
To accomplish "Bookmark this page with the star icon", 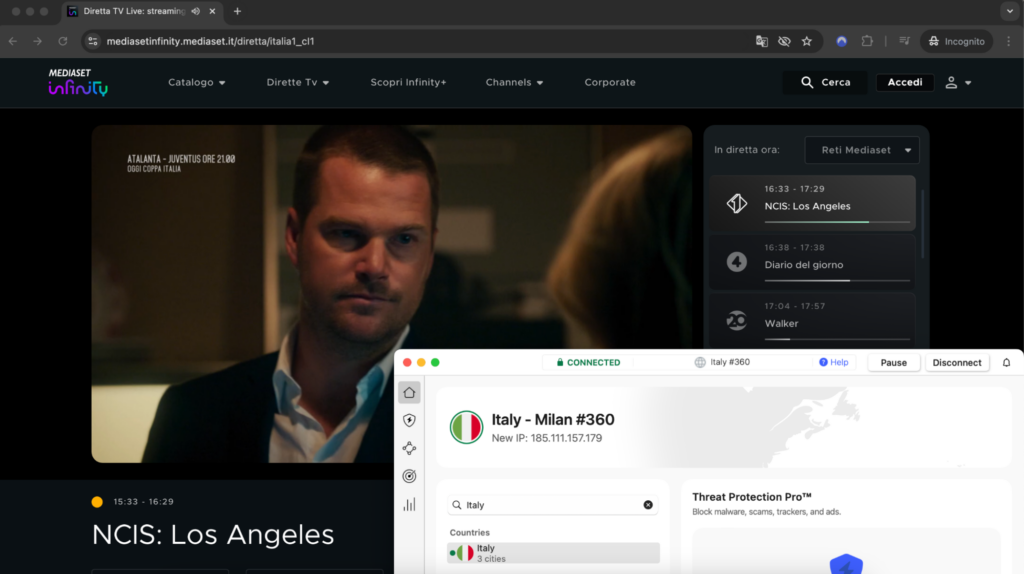I will [x=807, y=41].
